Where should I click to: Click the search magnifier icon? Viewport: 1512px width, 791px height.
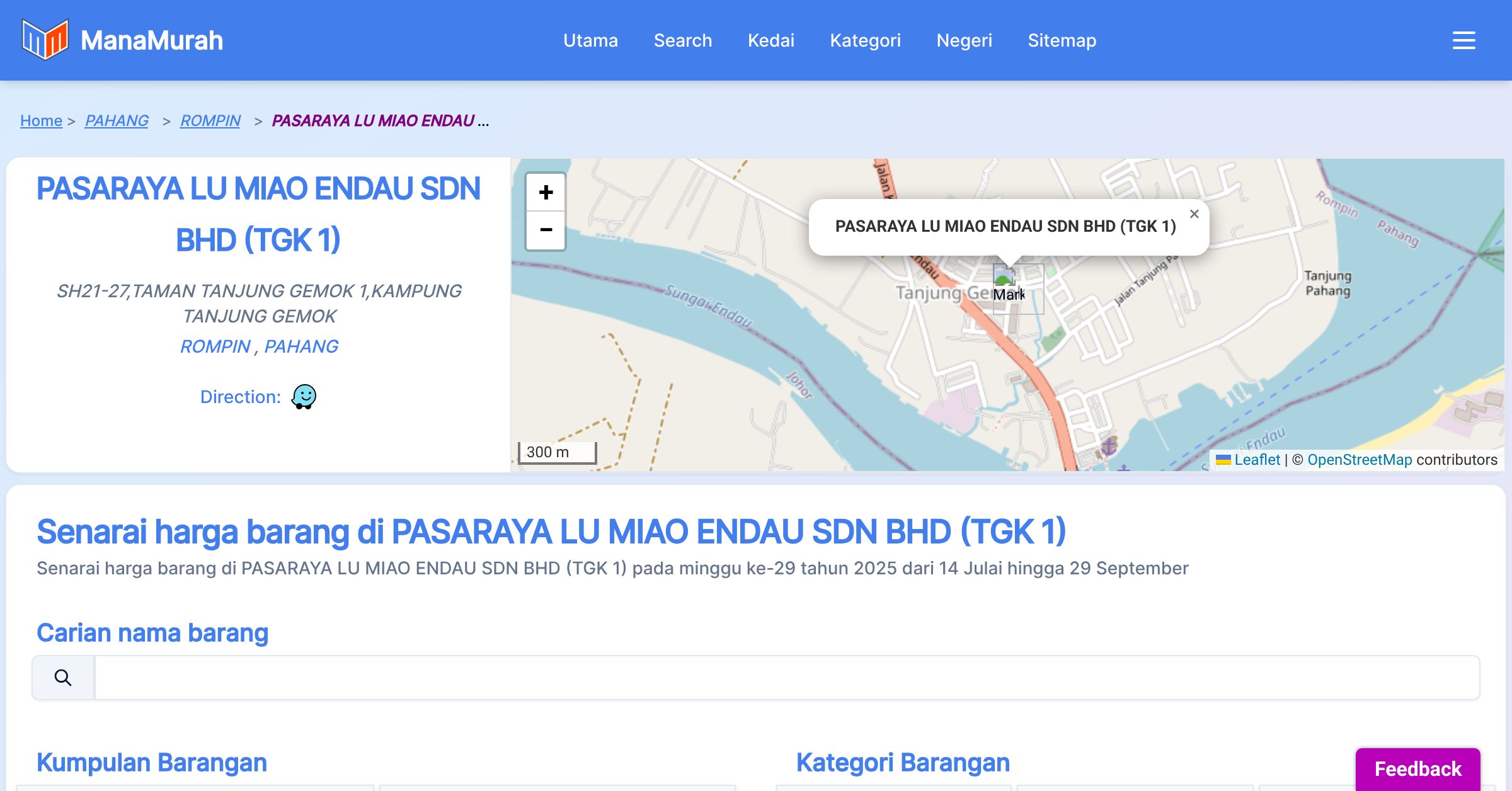point(63,678)
